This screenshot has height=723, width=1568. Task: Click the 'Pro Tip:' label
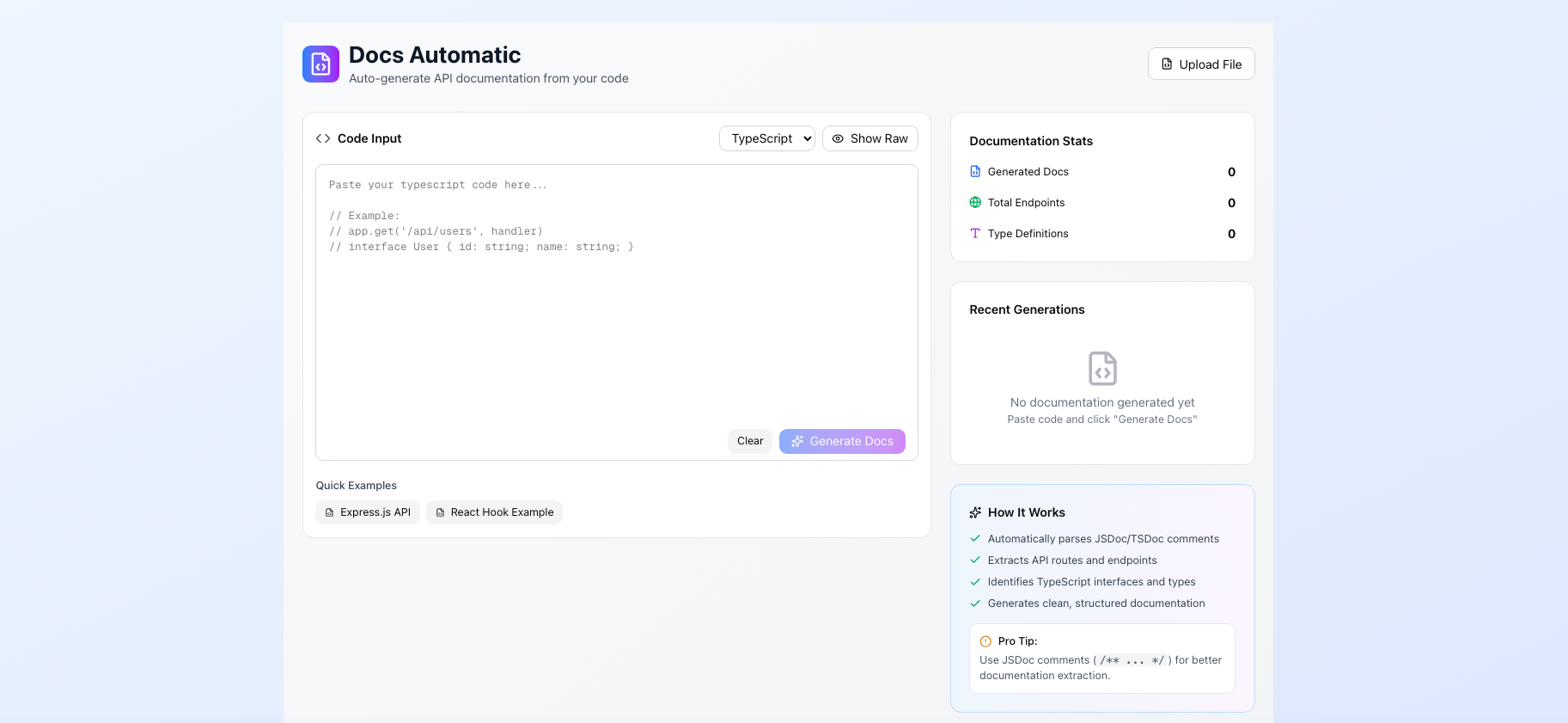click(1017, 641)
